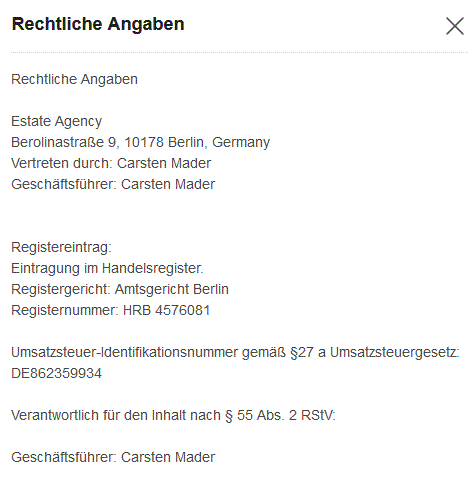Viewport: 474px width, 477px height.
Task: Click the Eintragung im Handelsregister text
Action: pos(107,268)
